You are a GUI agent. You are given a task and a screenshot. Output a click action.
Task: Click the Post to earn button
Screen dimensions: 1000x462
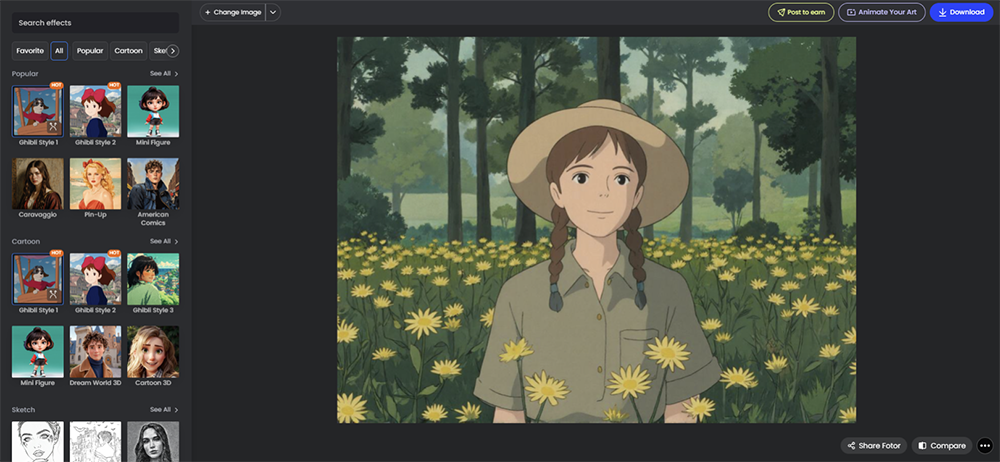point(801,12)
